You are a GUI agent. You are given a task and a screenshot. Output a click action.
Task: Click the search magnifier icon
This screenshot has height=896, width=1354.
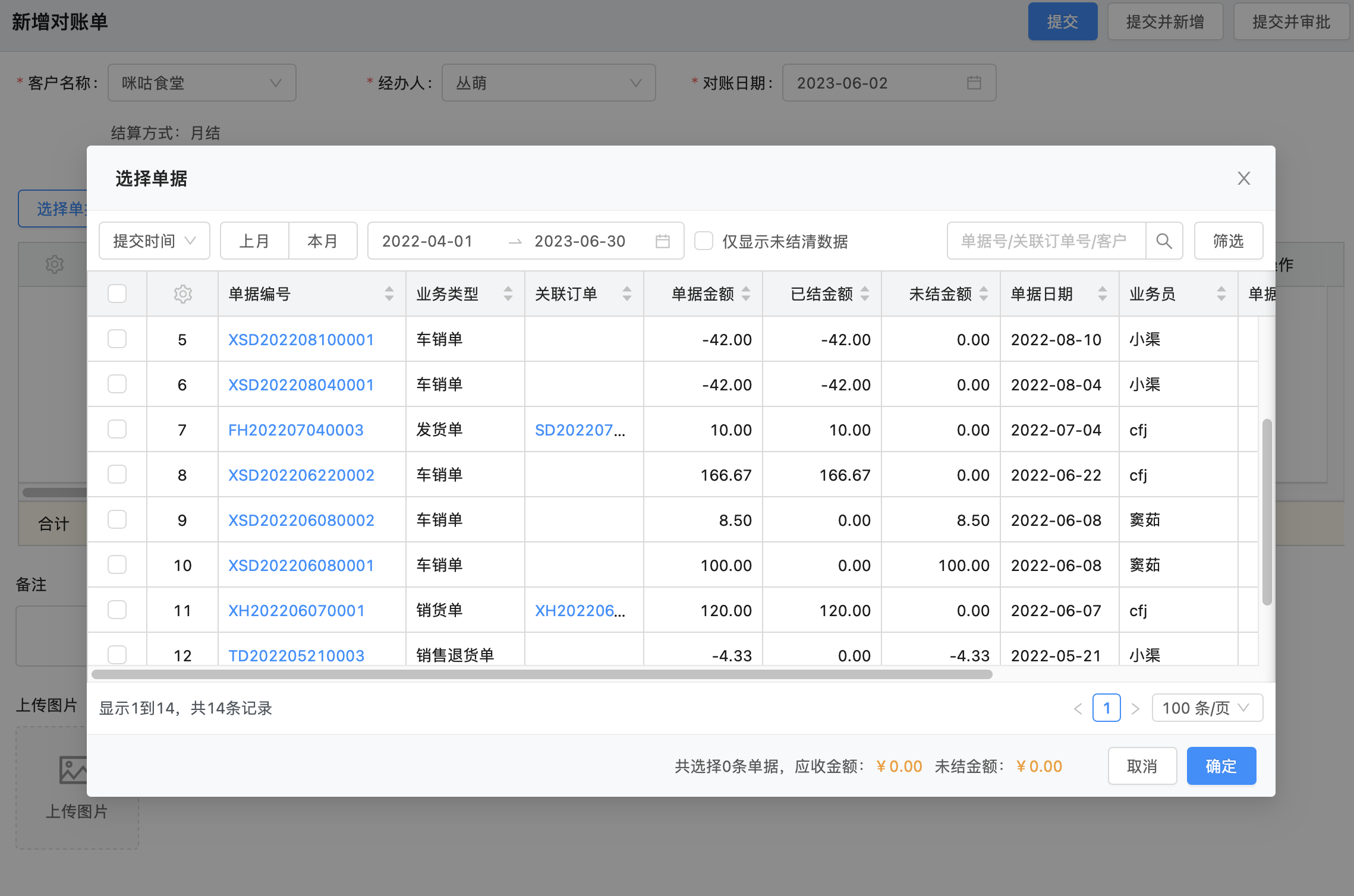(x=1164, y=241)
